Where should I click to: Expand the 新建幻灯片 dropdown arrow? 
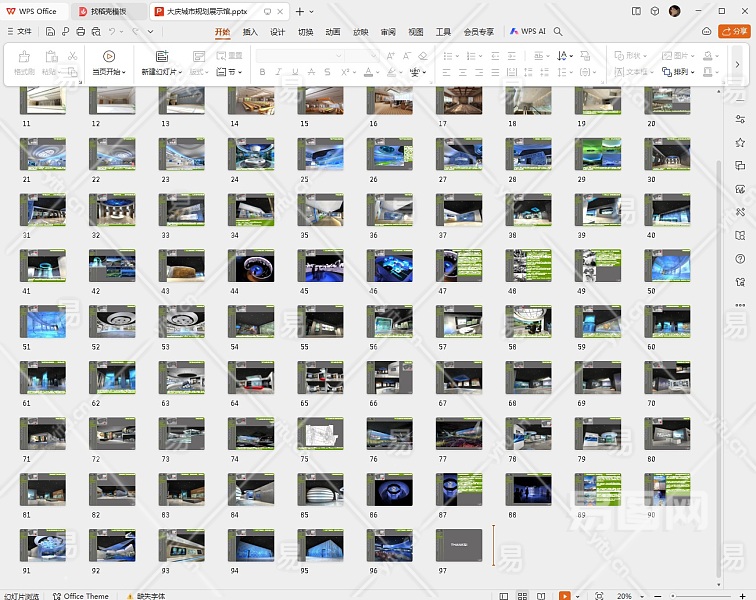click(180, 72)
